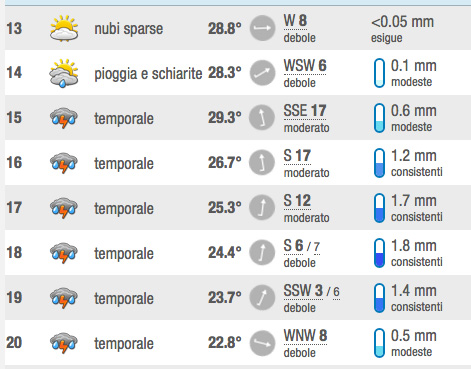Click the thunderstorm icon at hour 20
Image resolution: width=471 pixels, height=369 pixels.
64,343
